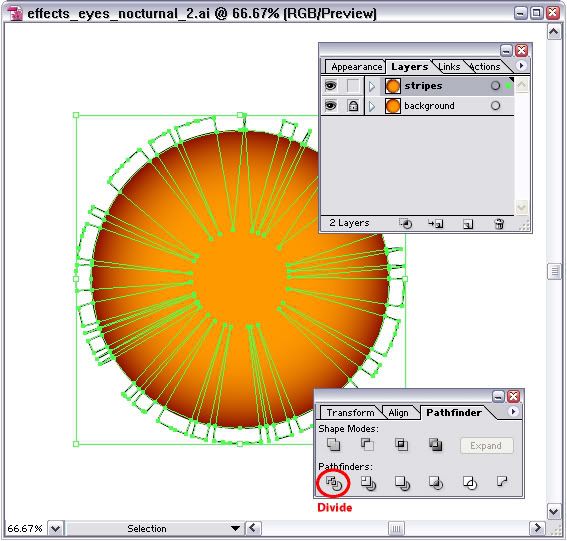Viewport: 567px width, 541px height.
Task: Click the Minus Back pathfinder icon
Action: [502, 481]
